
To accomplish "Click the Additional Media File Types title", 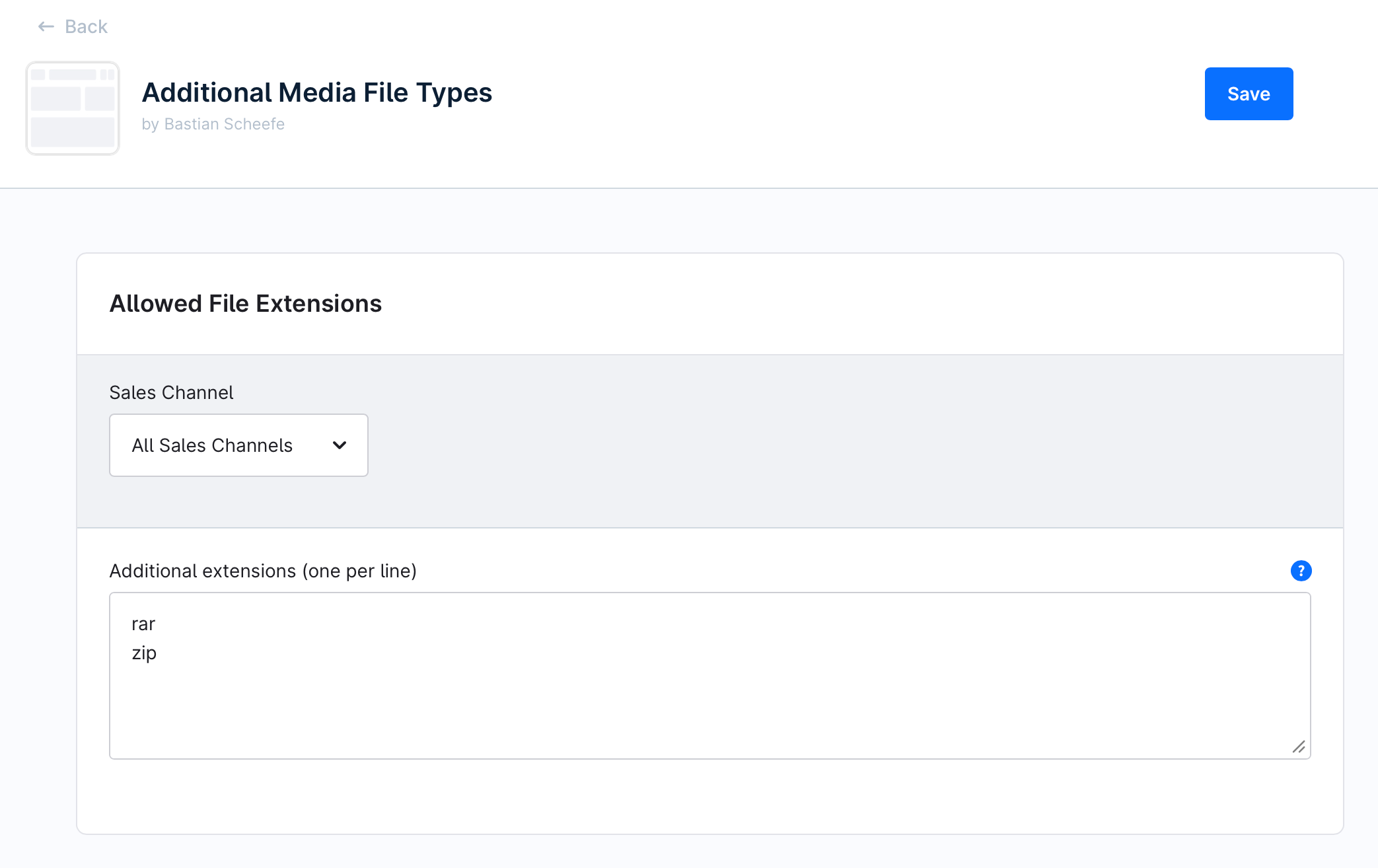I will [x=317, y=92].
